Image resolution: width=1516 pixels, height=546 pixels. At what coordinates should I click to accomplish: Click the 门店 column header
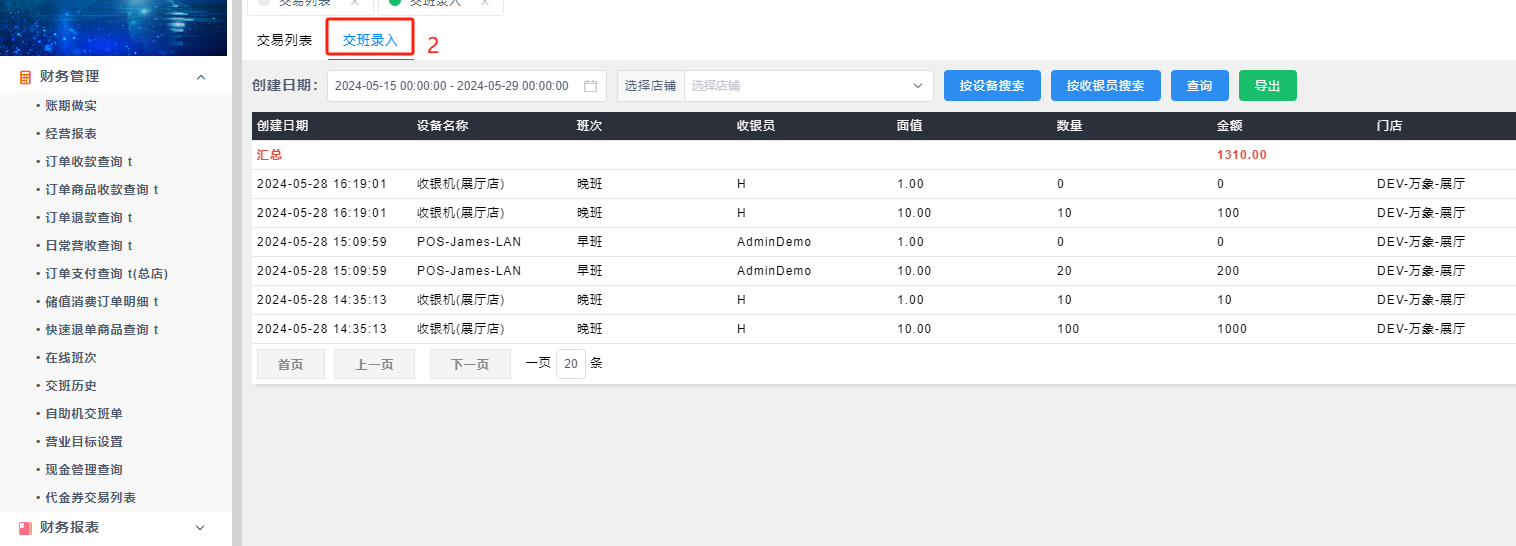point(1390,126)
